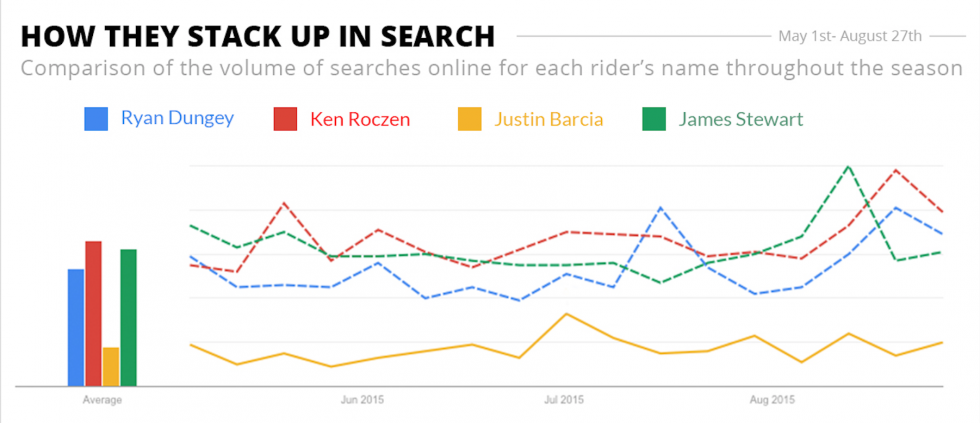This screenshot has width=980, height=423.
Task: Select the Ryan Dungey legend label
Action: tap(177, 119)
